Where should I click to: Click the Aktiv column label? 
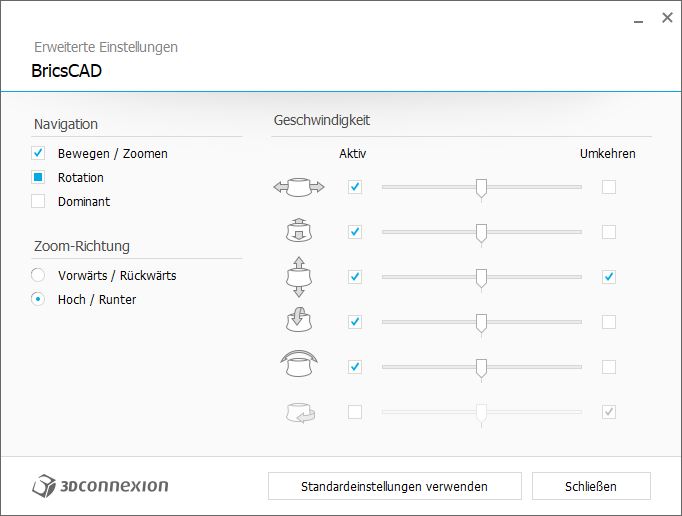(353, 154)
